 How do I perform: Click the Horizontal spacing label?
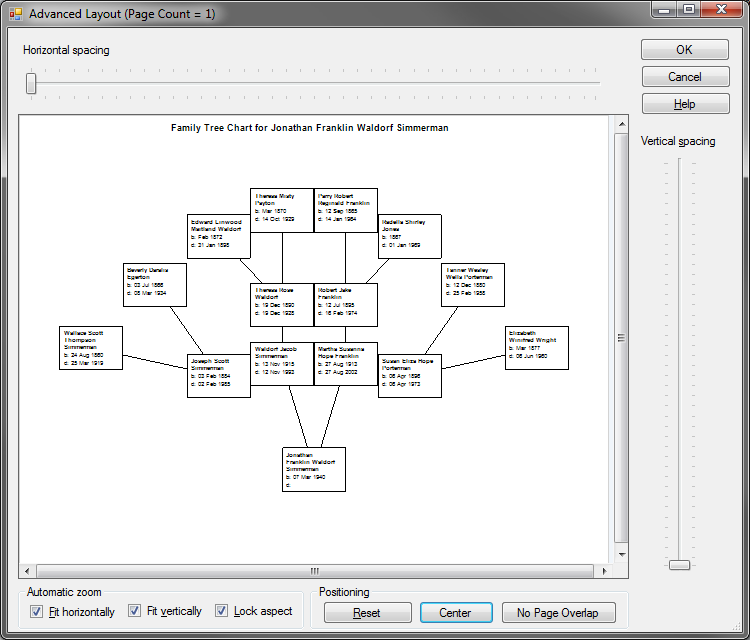(x=66, y=50)
